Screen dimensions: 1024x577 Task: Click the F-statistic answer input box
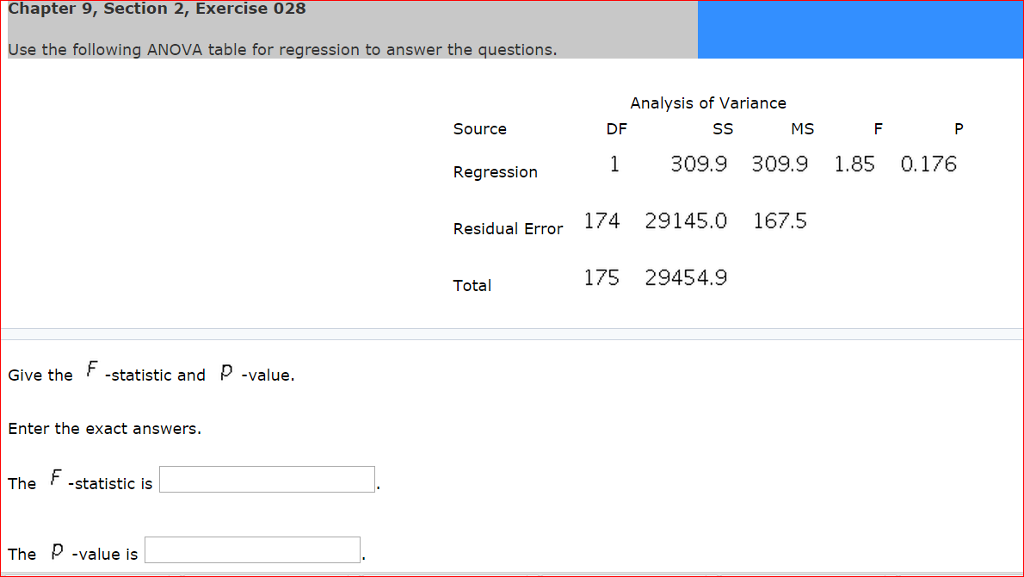[267, 480]
